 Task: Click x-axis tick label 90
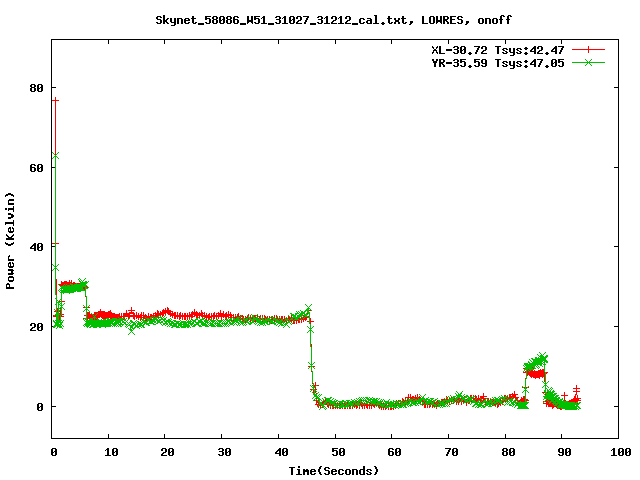[564, 452]
